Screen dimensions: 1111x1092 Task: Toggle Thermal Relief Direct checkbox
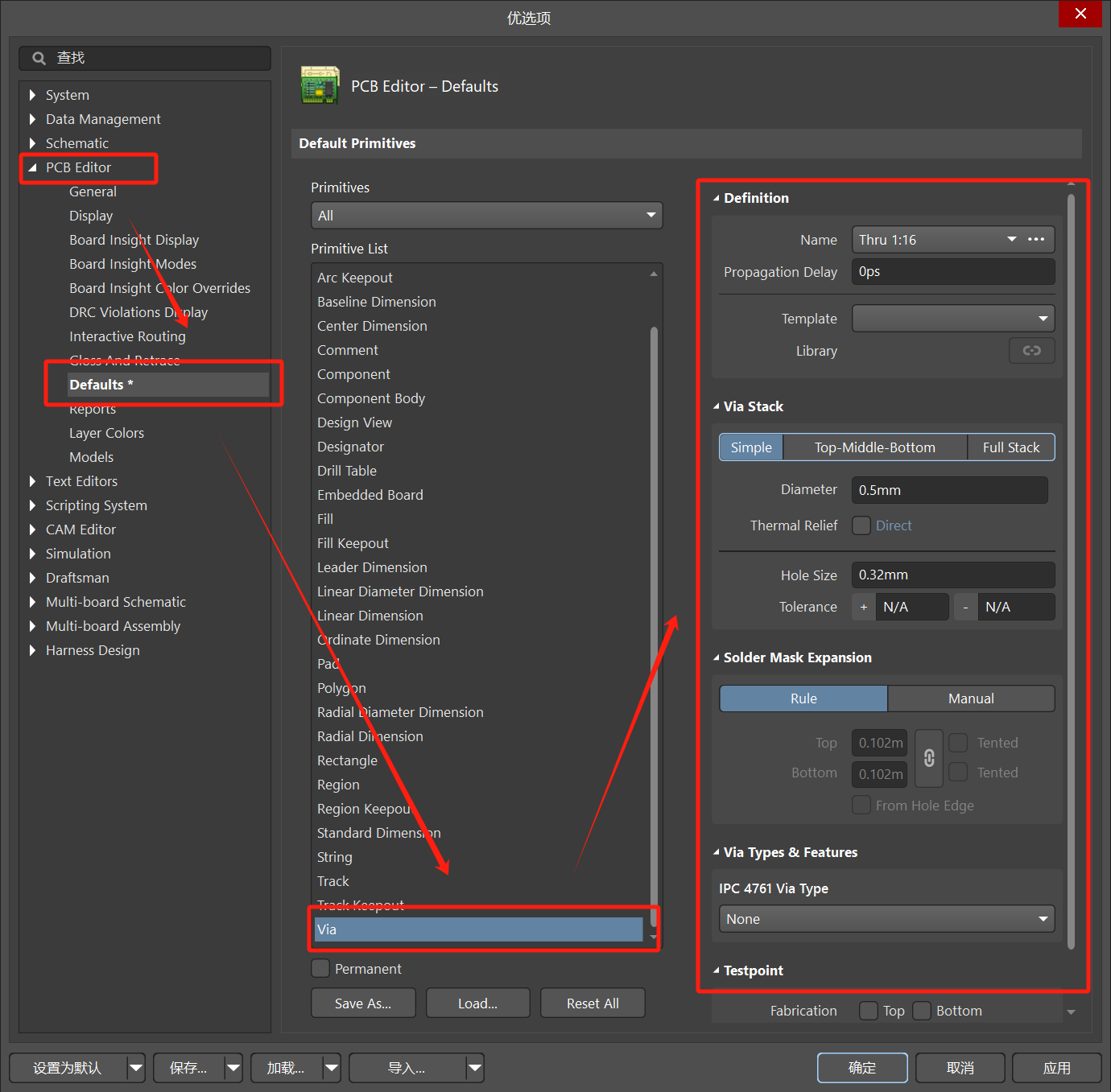[x=861, y=525]
